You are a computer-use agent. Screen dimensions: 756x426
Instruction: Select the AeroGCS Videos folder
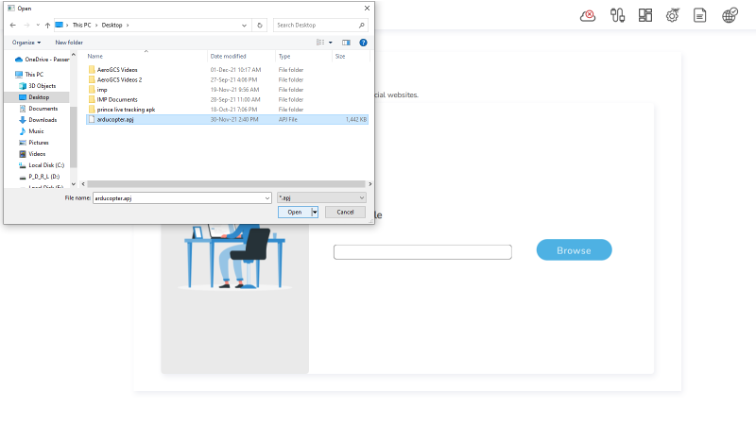[x=113, y=70]
